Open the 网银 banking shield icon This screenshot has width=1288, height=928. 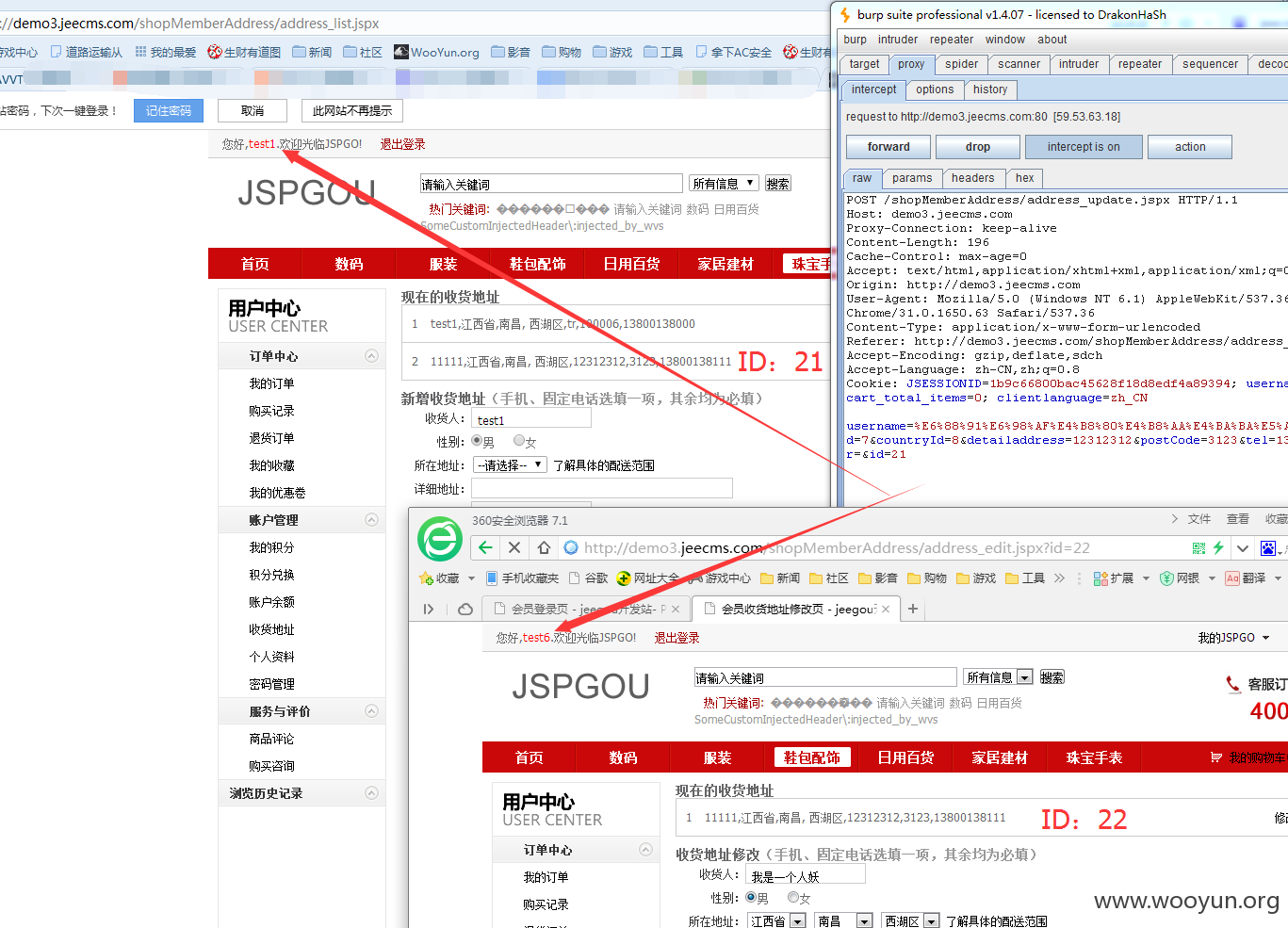point(1180,578)
